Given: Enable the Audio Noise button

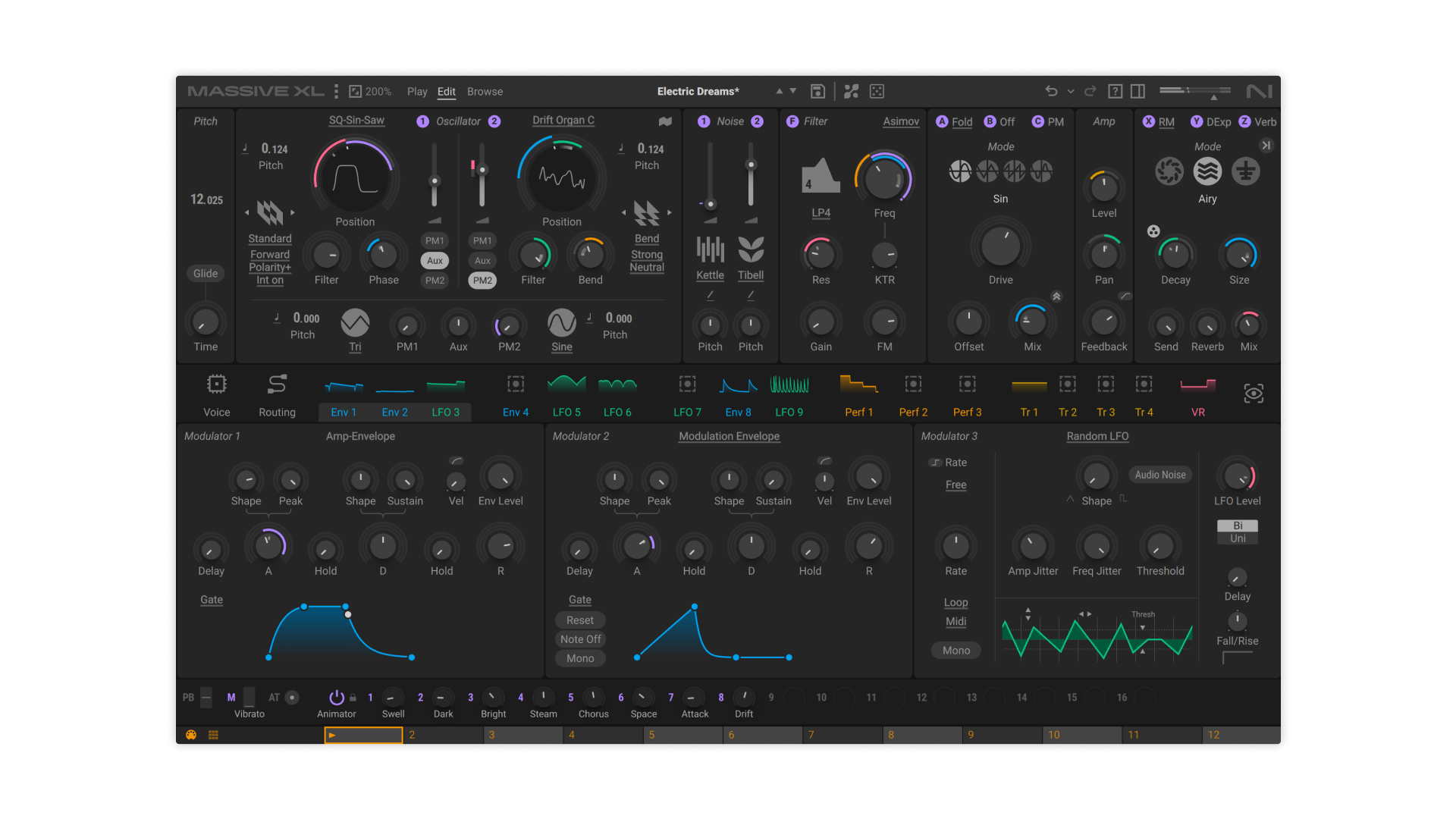Looking at the screenshot, I should 1160,475.
